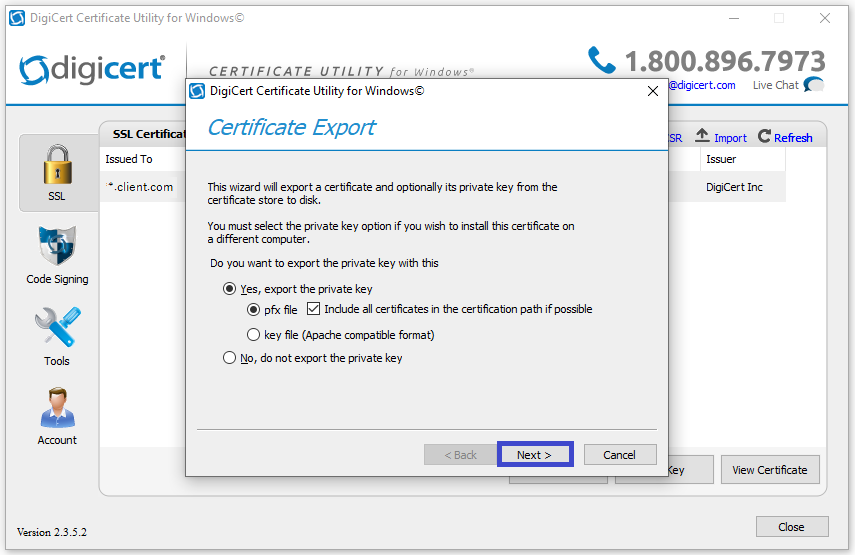This screenshot has width=855, height=555.
Task: Click the main window title bar app icon
Action: point(17,18)
